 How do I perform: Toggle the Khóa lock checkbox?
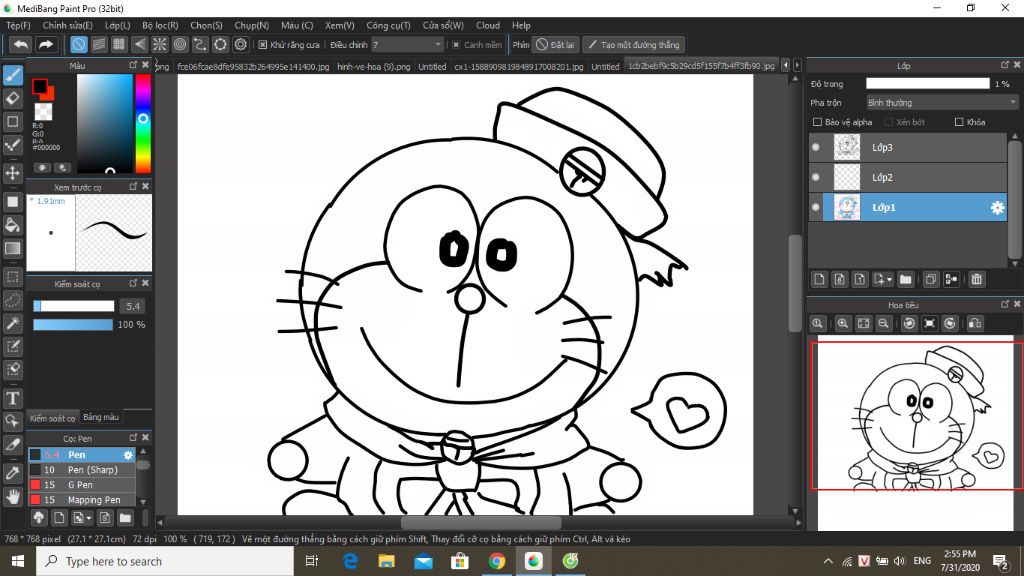[x=959, y=122]
